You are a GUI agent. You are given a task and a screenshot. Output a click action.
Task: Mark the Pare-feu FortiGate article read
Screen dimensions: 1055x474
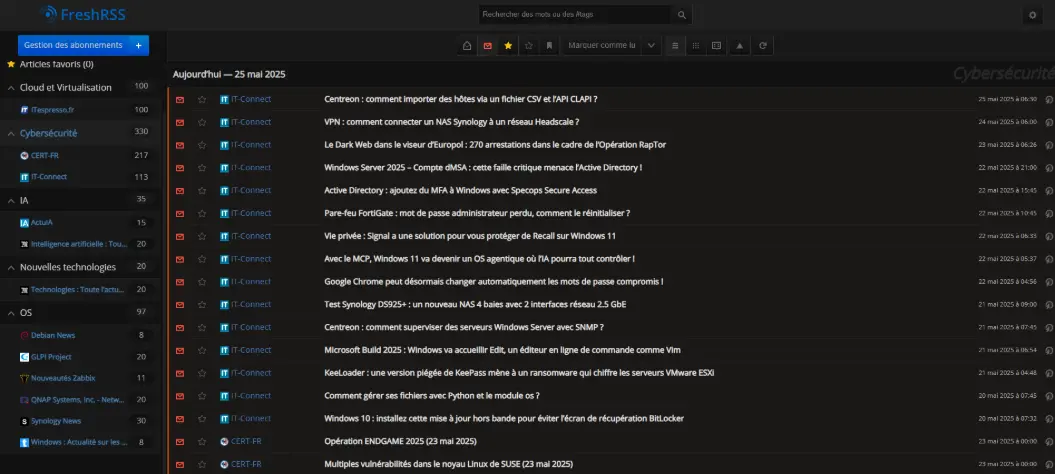click(x=180, y=213)
